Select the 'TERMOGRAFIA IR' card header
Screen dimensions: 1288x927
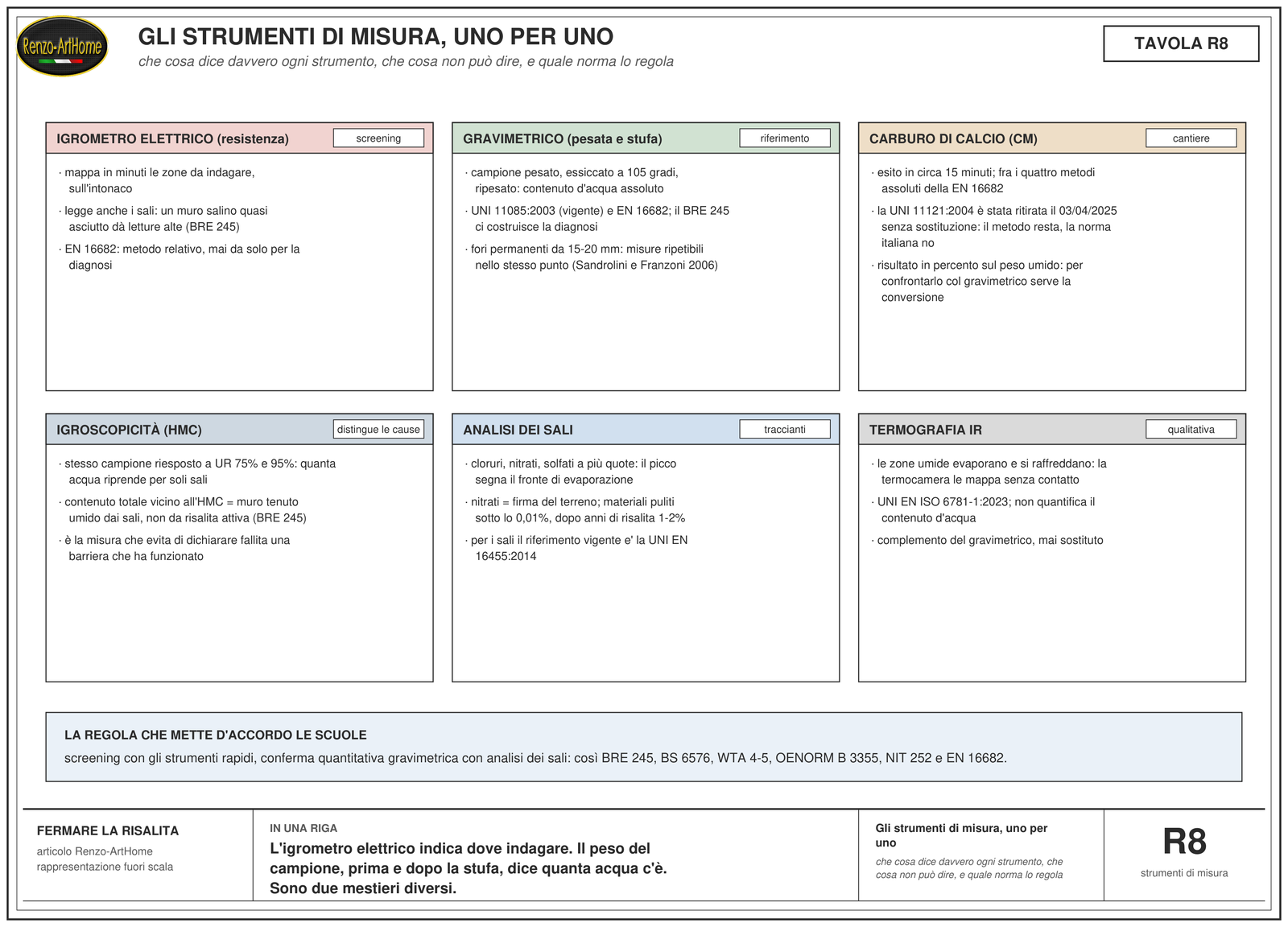point(1052,430)
